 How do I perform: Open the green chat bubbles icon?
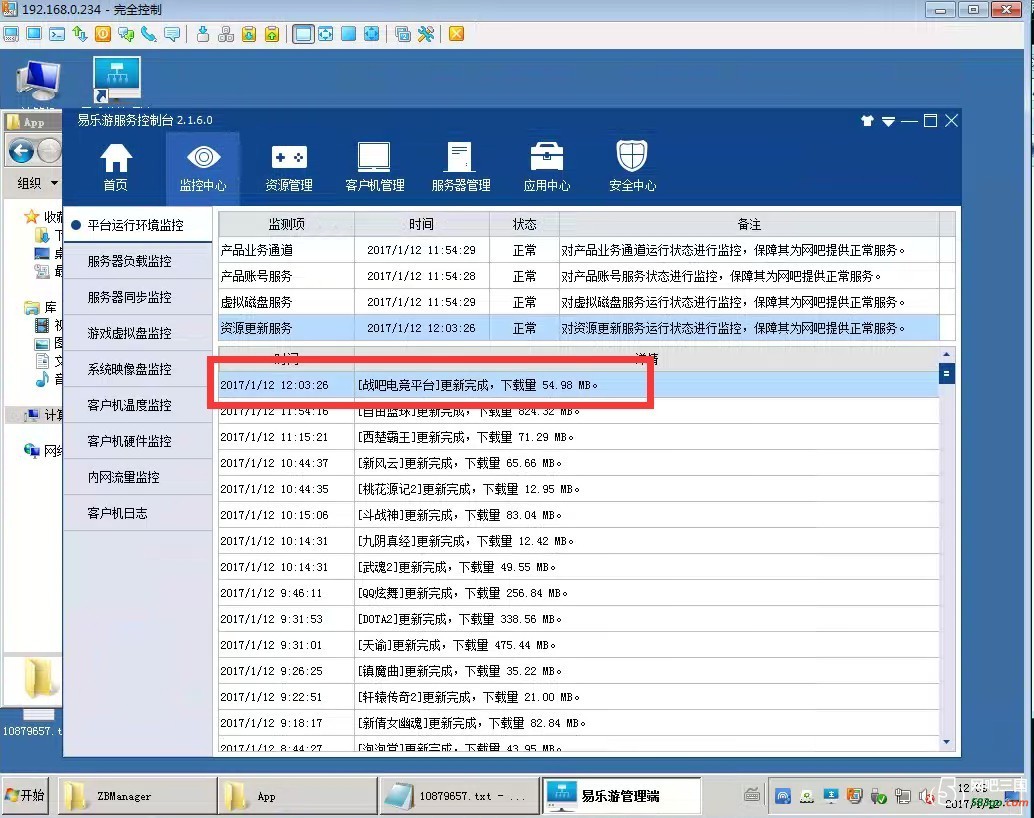tap(126, 34)
